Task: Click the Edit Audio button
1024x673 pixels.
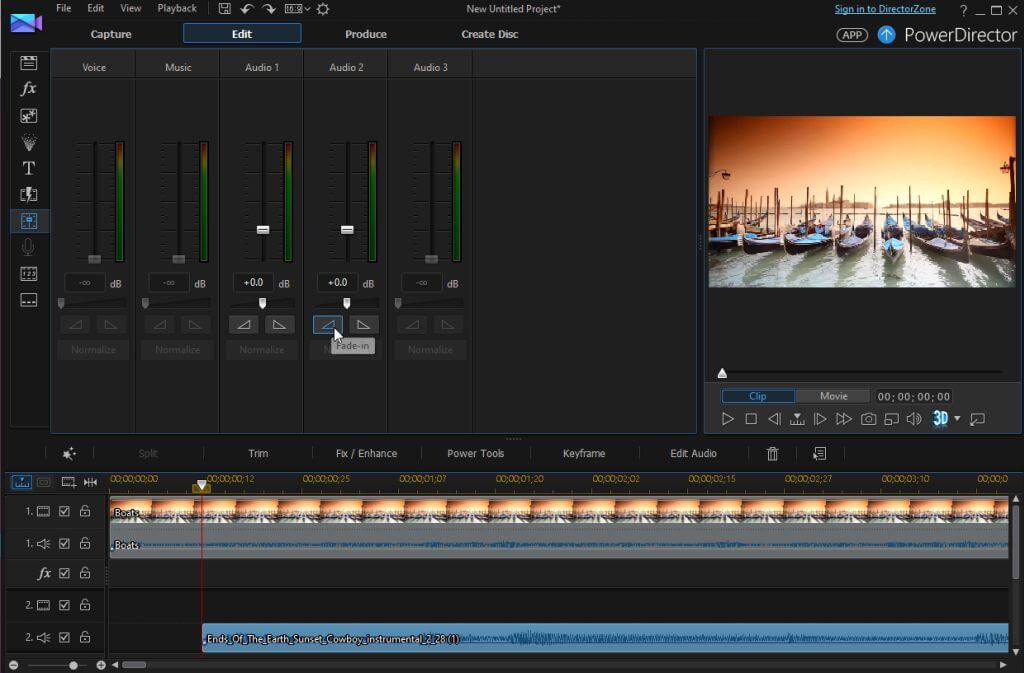Action: click(693, 454)
